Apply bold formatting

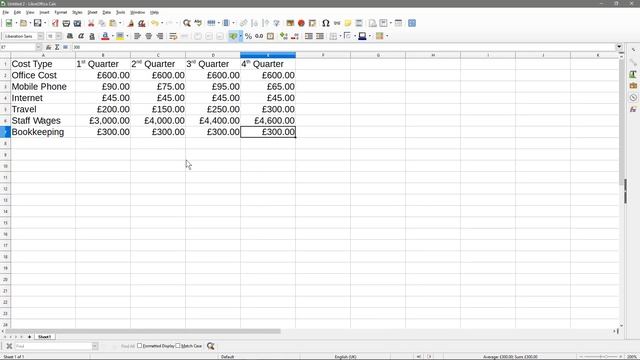click(x=70, y=36)
